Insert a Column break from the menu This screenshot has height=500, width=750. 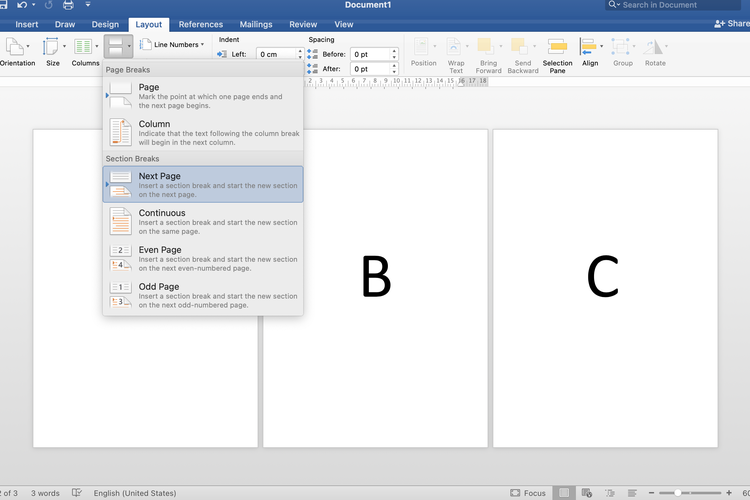[x=203, y=132]
